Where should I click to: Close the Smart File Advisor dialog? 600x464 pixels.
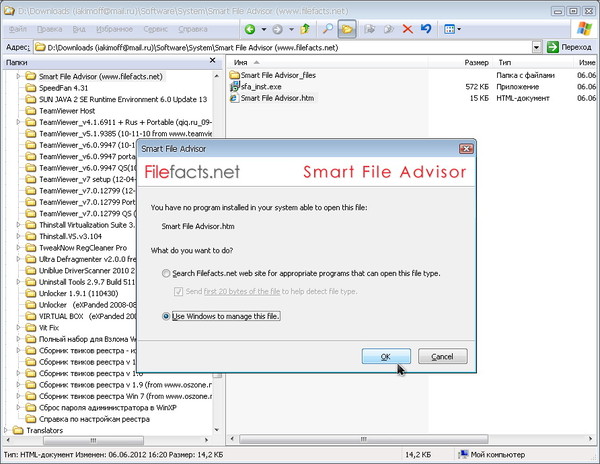(466, 149)
